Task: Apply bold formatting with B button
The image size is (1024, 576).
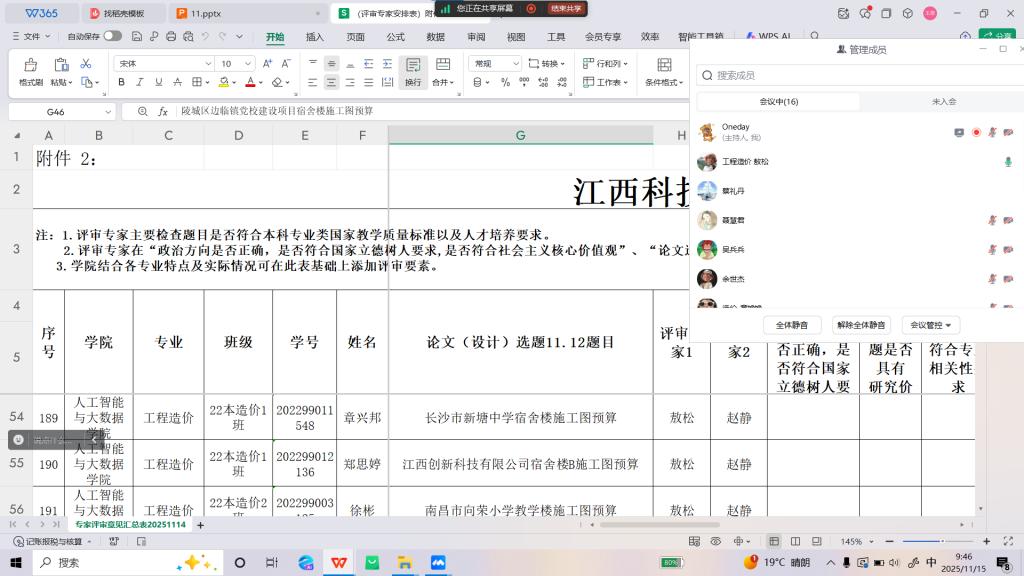Action: (x=121, y=82)
